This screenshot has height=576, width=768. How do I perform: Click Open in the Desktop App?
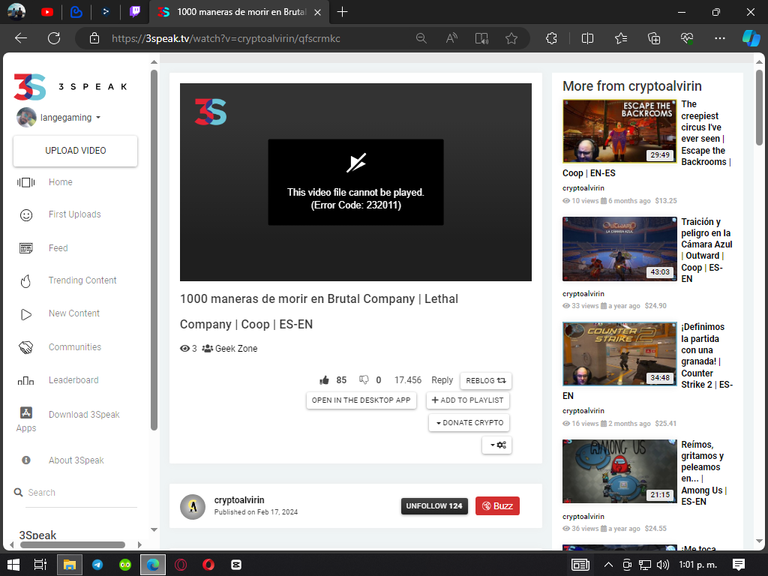coord(361,400)
